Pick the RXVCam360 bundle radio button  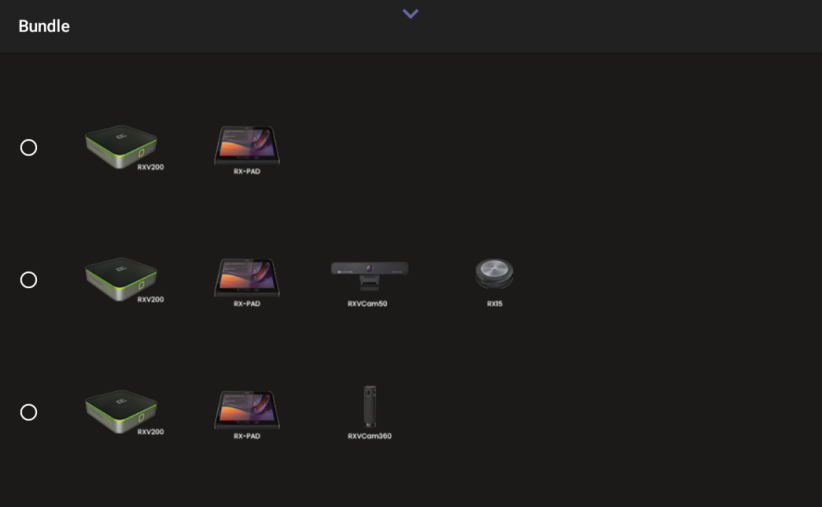click(29, 412)
